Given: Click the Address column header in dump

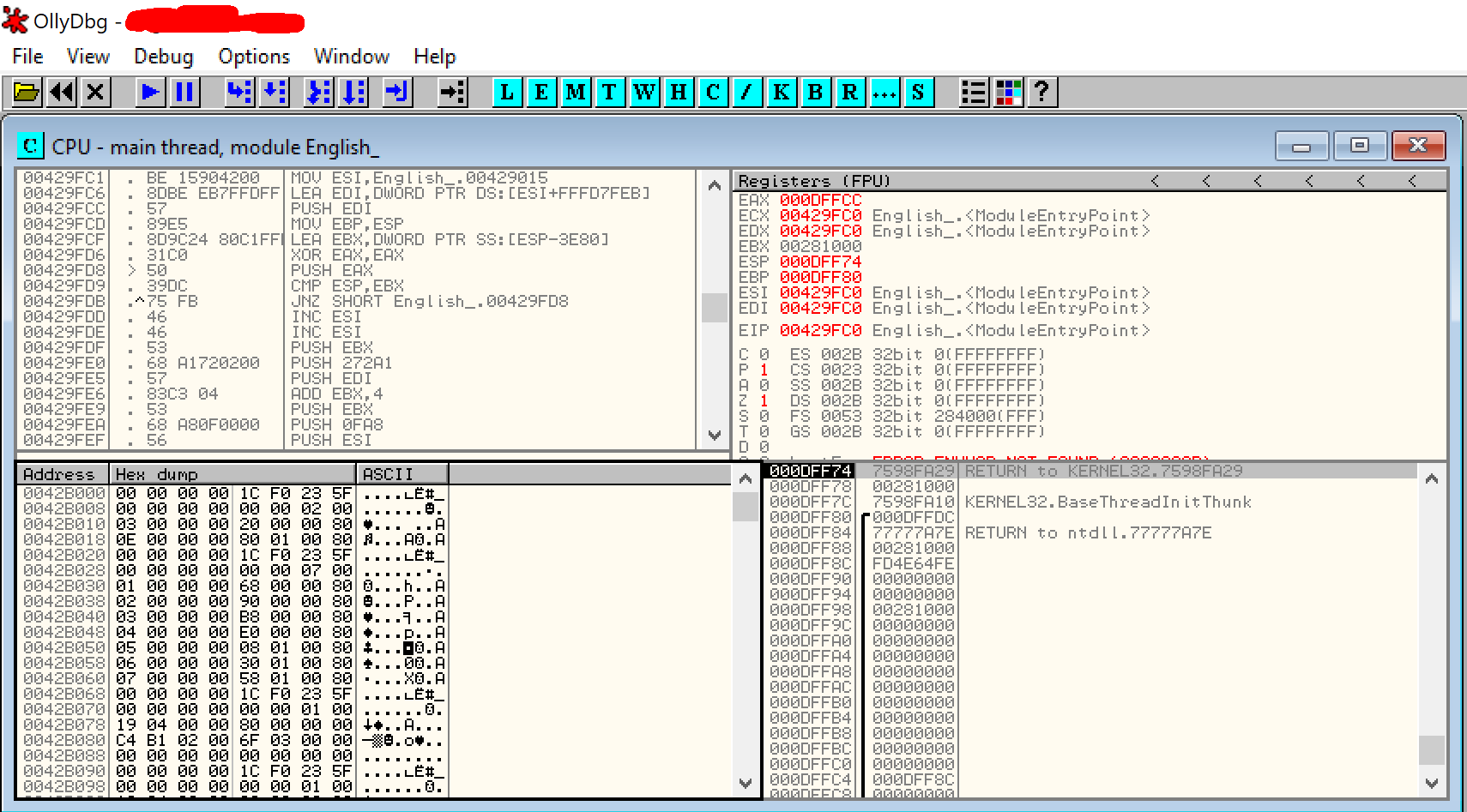Looking at the screenshot, I should click(63, 474).
